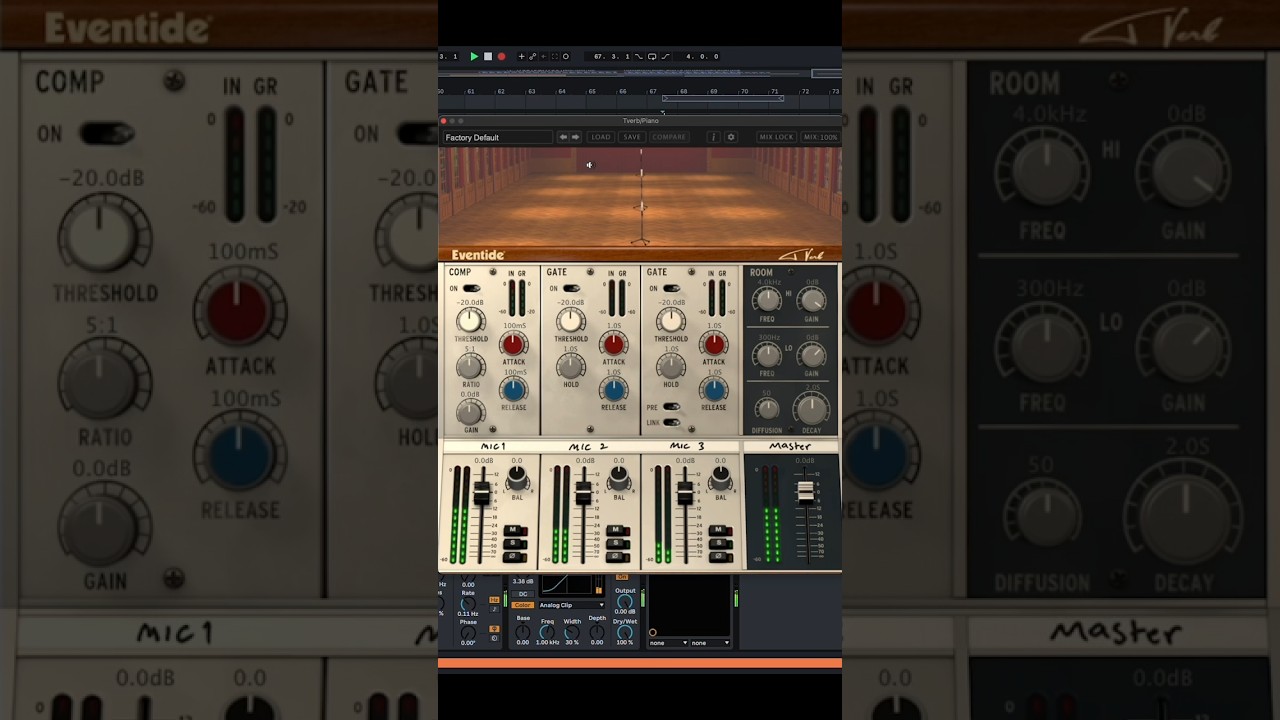Click the ROOM HI Freq knob
This screenshot has height=720, width=1280.
coord(768,301)
